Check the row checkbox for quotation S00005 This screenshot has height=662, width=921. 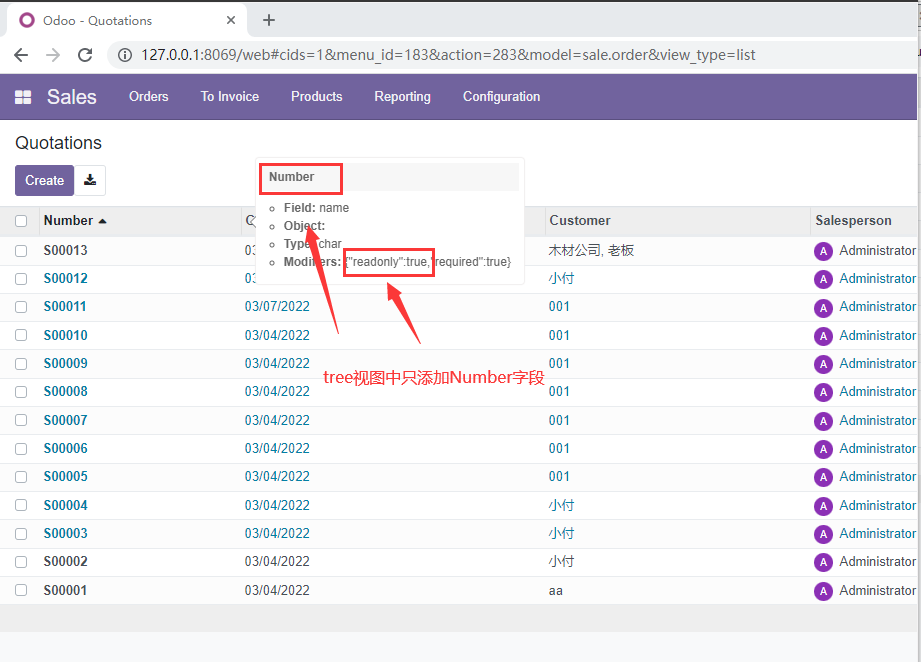pos(21,476)
